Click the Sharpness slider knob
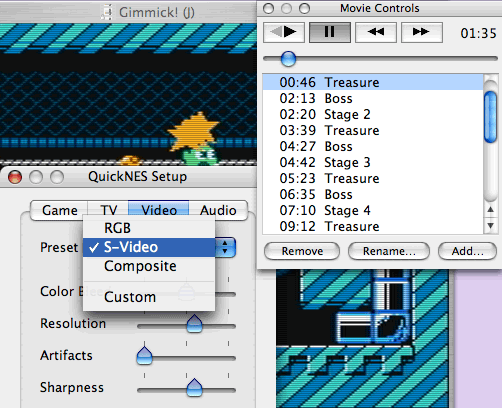This screenshot has width=502, height=408. [x=195, y=387]
